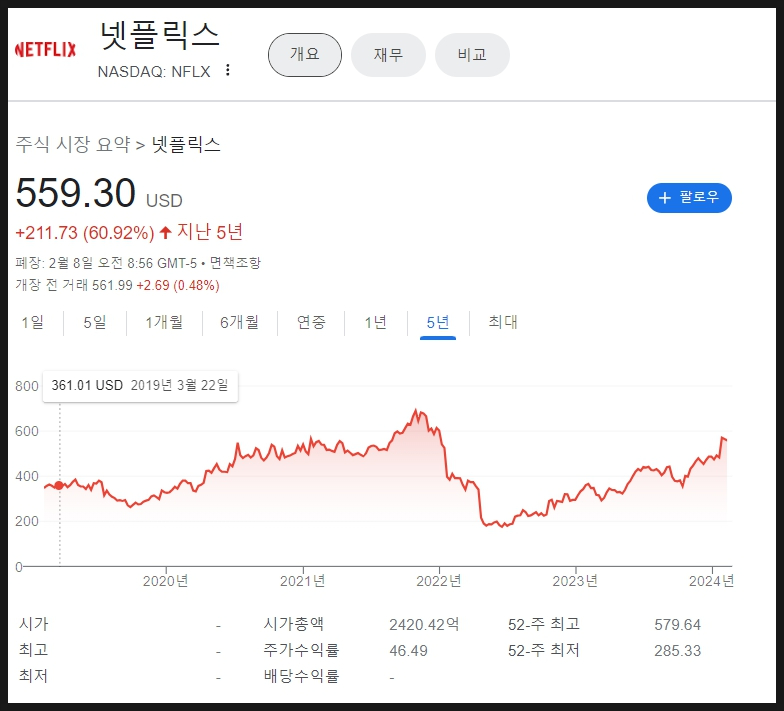Switch chart to 연중 range
Image resolution: width=784 pixels, height=711 pixels.
pyautogui.click(x=311, y=322)
